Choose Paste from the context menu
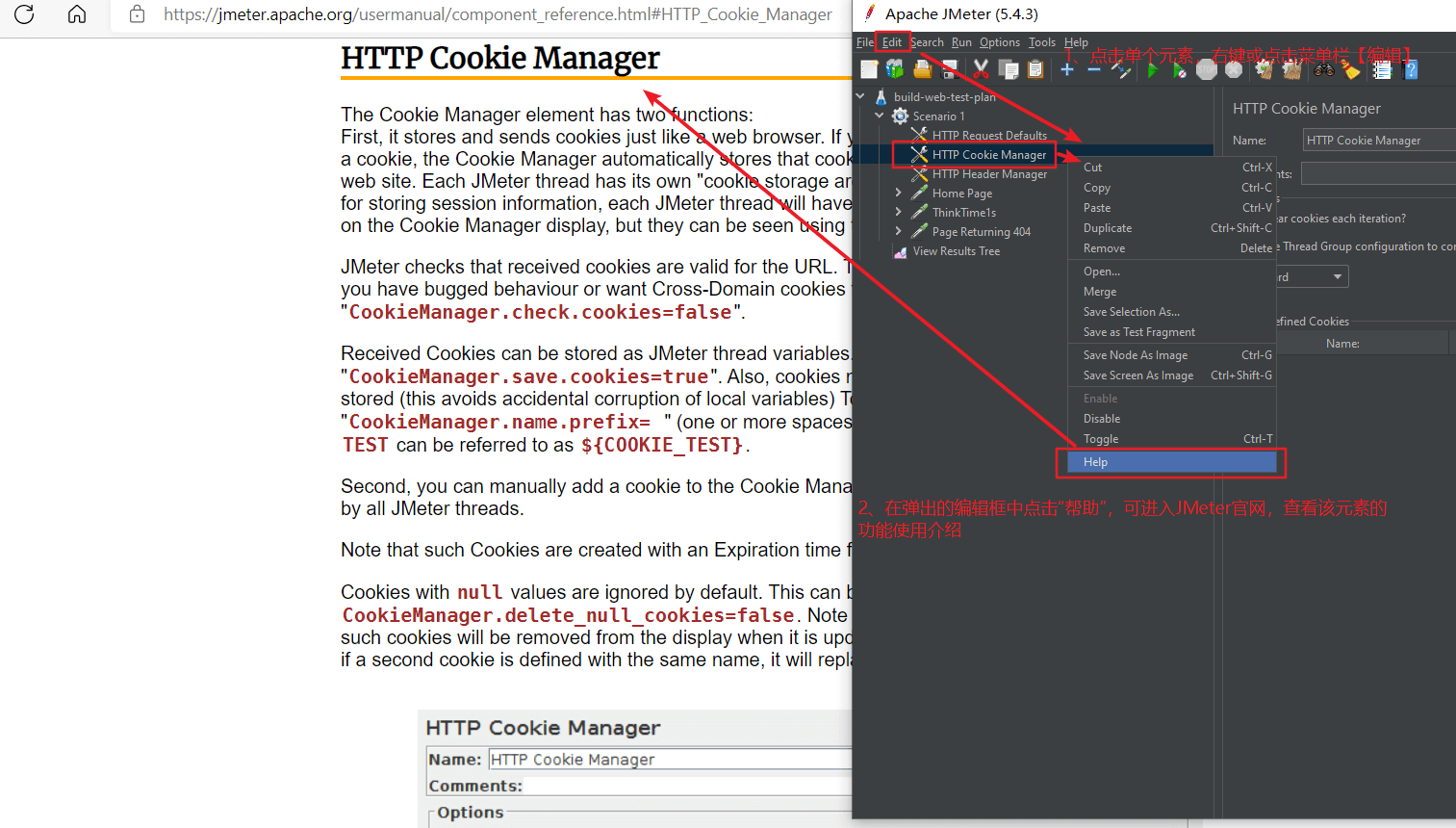 (1172, 208)
